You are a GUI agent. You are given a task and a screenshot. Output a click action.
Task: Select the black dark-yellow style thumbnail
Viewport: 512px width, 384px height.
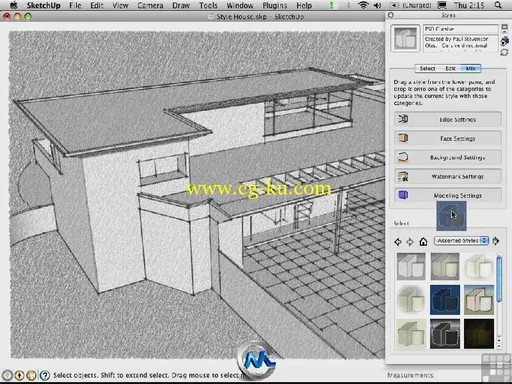coord(479,334)
